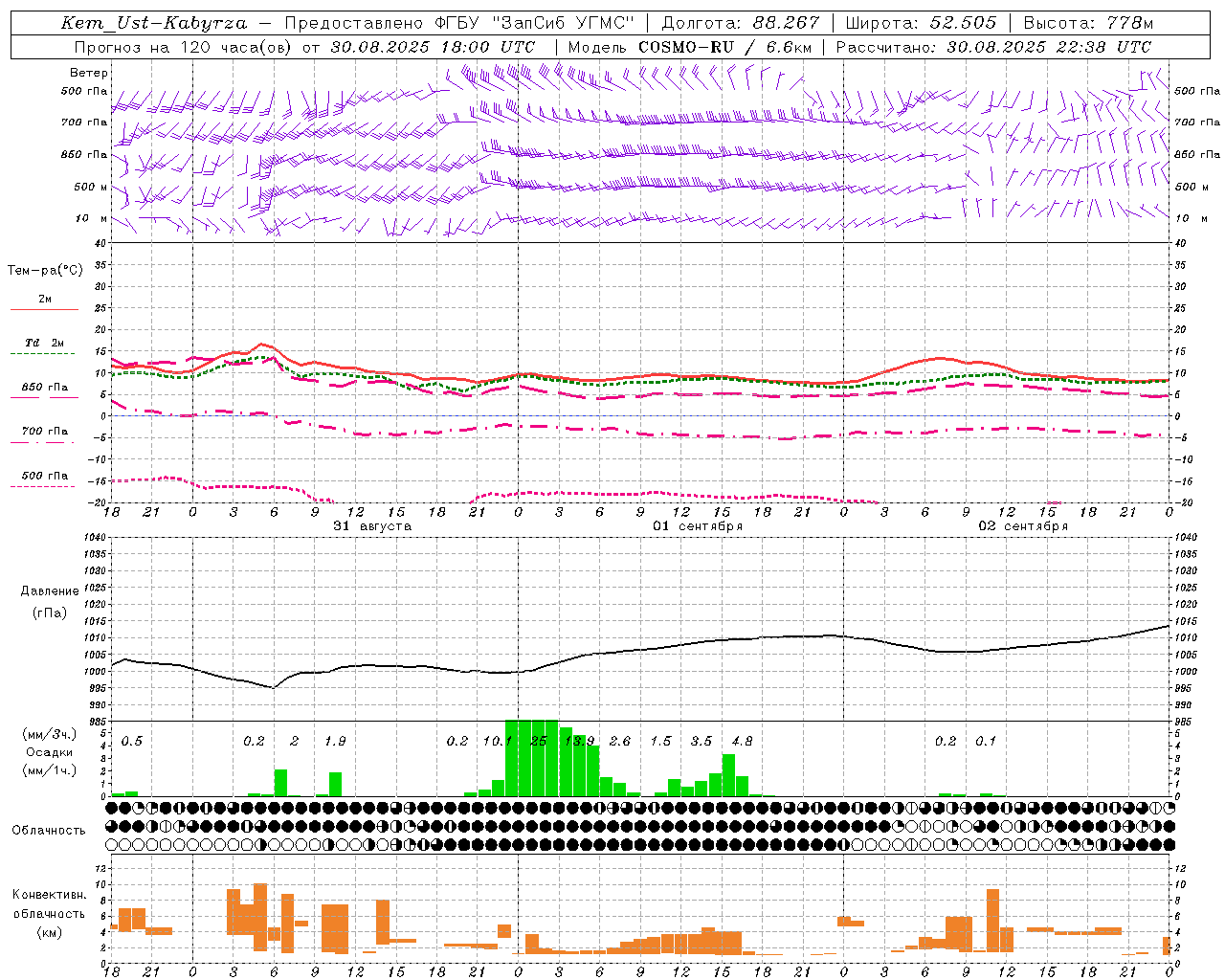
Task: Click the latitude value 52.505
Action: 963,23
